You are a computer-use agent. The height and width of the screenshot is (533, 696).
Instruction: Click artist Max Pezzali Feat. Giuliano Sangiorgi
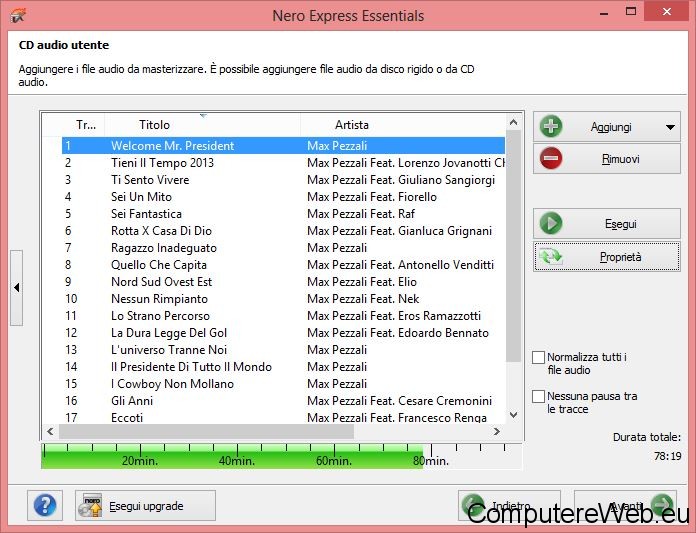(401, 180)
